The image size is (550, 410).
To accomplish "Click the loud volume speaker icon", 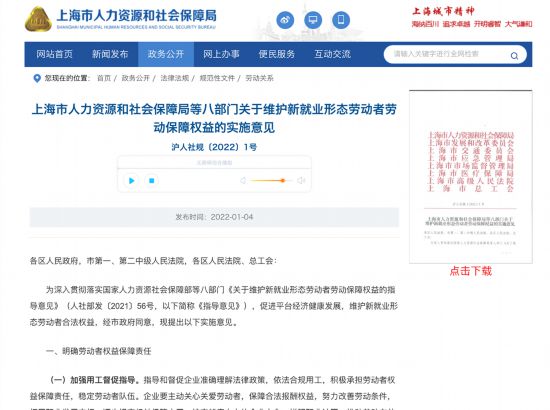I will click(301, 181).
